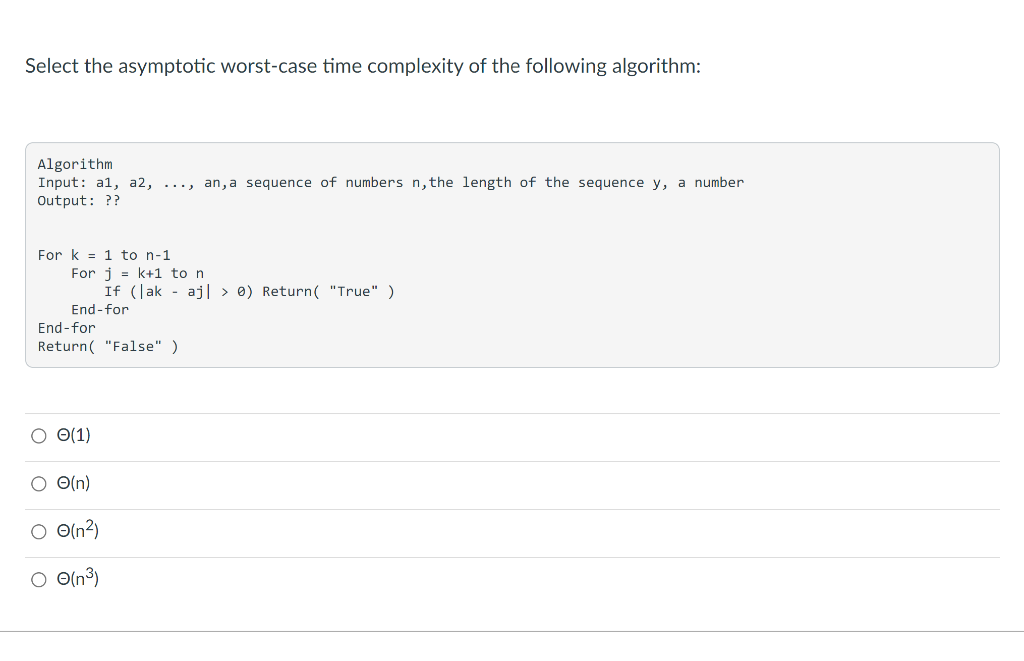
Task: Click the Θ(n³) answer label text
Action: [x=77, y=577]
